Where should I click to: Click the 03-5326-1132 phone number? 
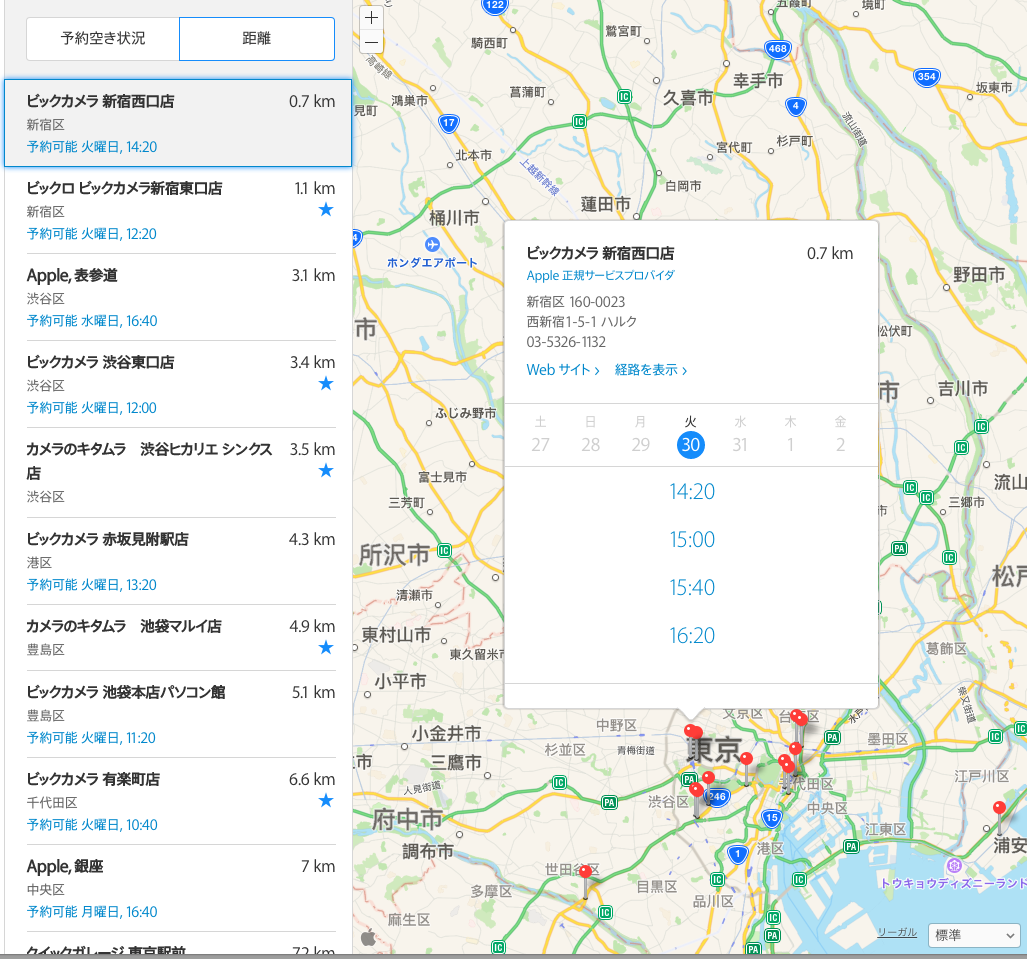point(566,342)
